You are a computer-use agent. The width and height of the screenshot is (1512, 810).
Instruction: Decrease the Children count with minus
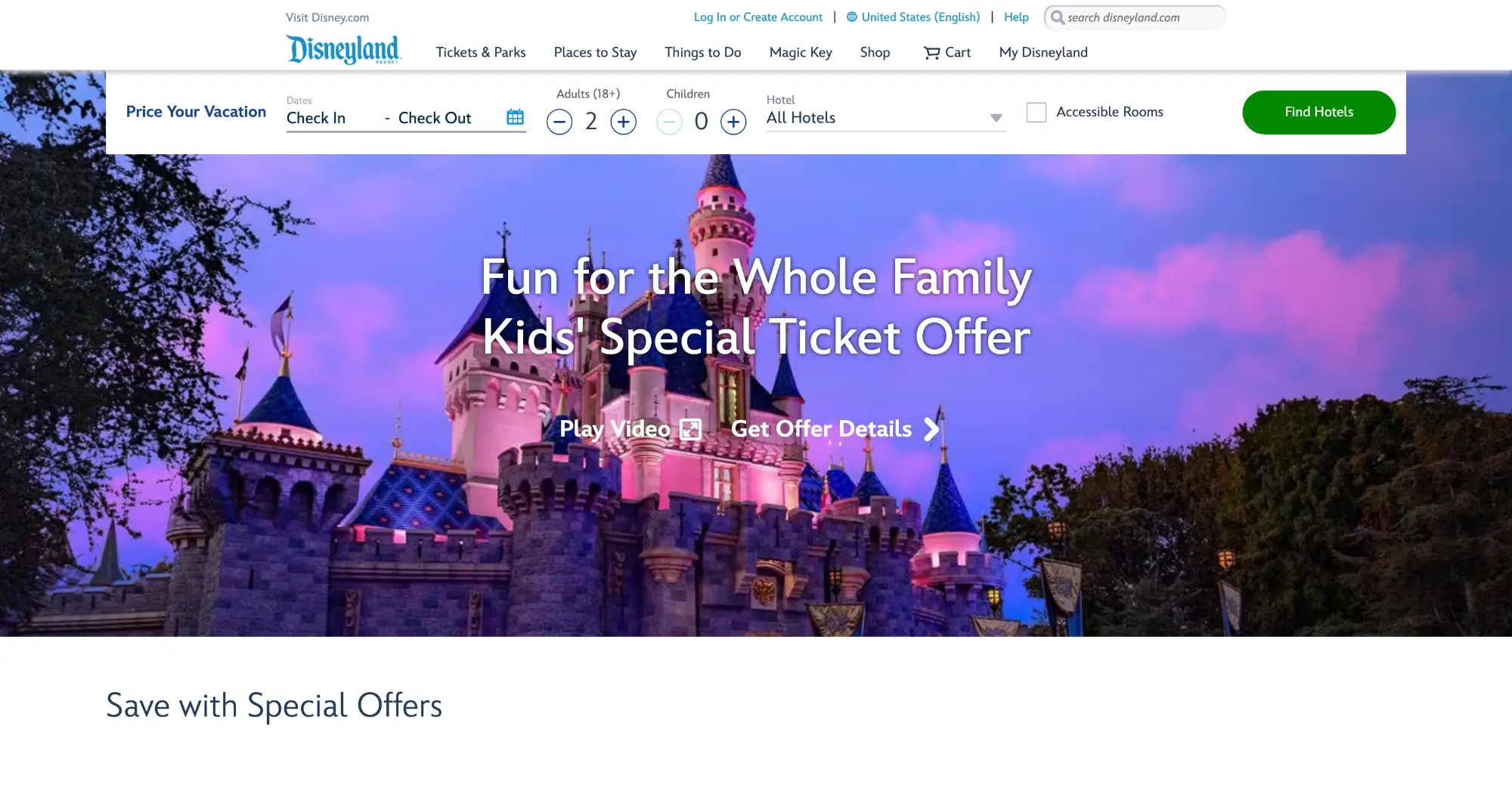pos(669,122)
